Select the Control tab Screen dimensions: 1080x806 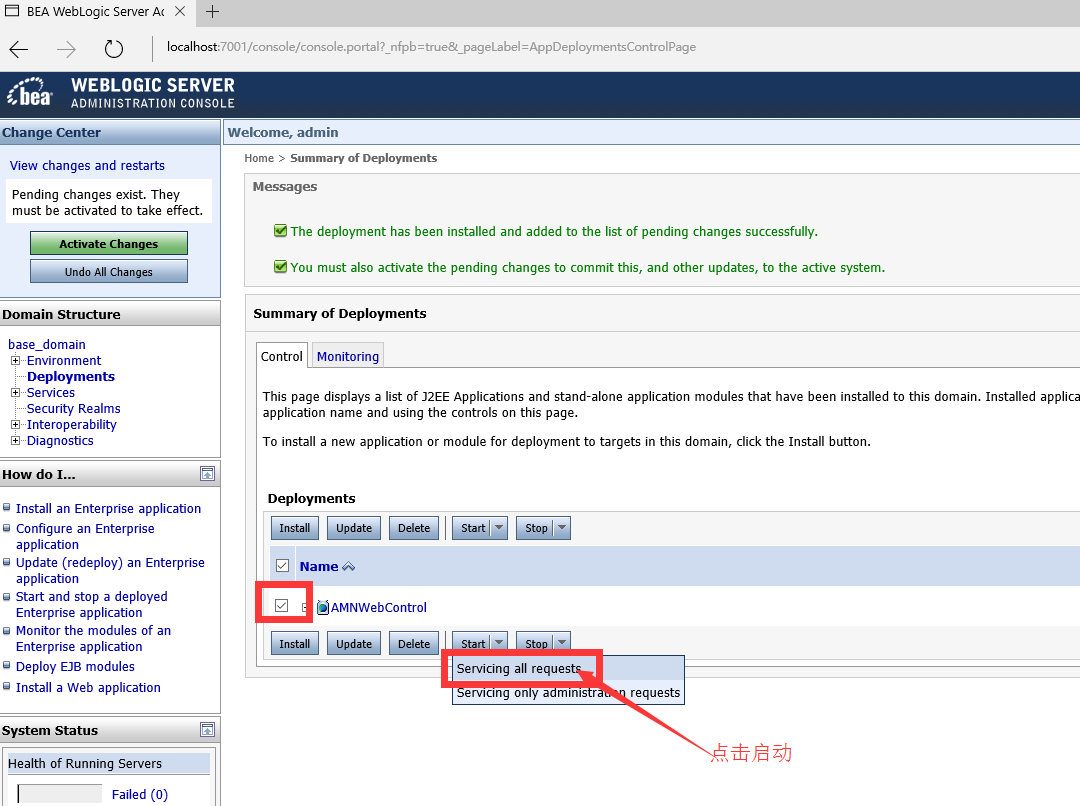click(282, 356)
